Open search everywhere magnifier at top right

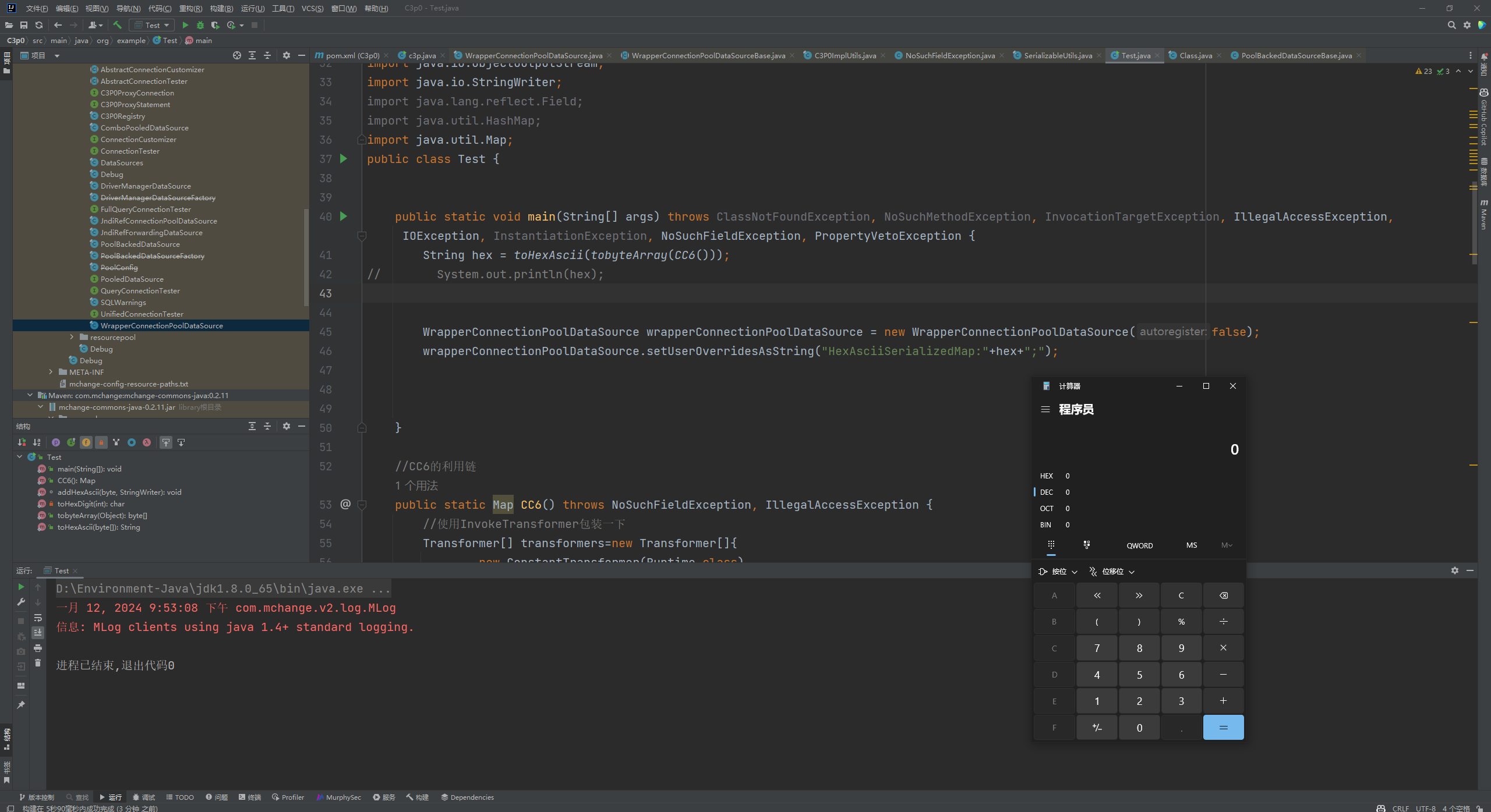tap(1451, 25)
